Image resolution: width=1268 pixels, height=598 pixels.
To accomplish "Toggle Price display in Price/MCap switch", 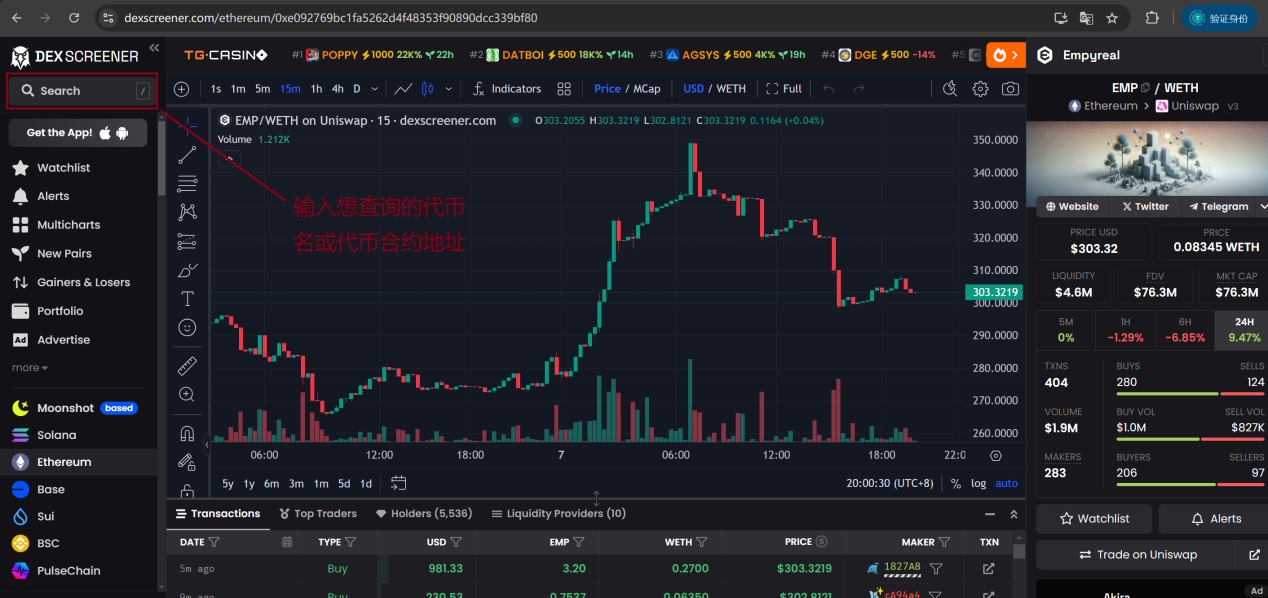I will tap(607, 89).
